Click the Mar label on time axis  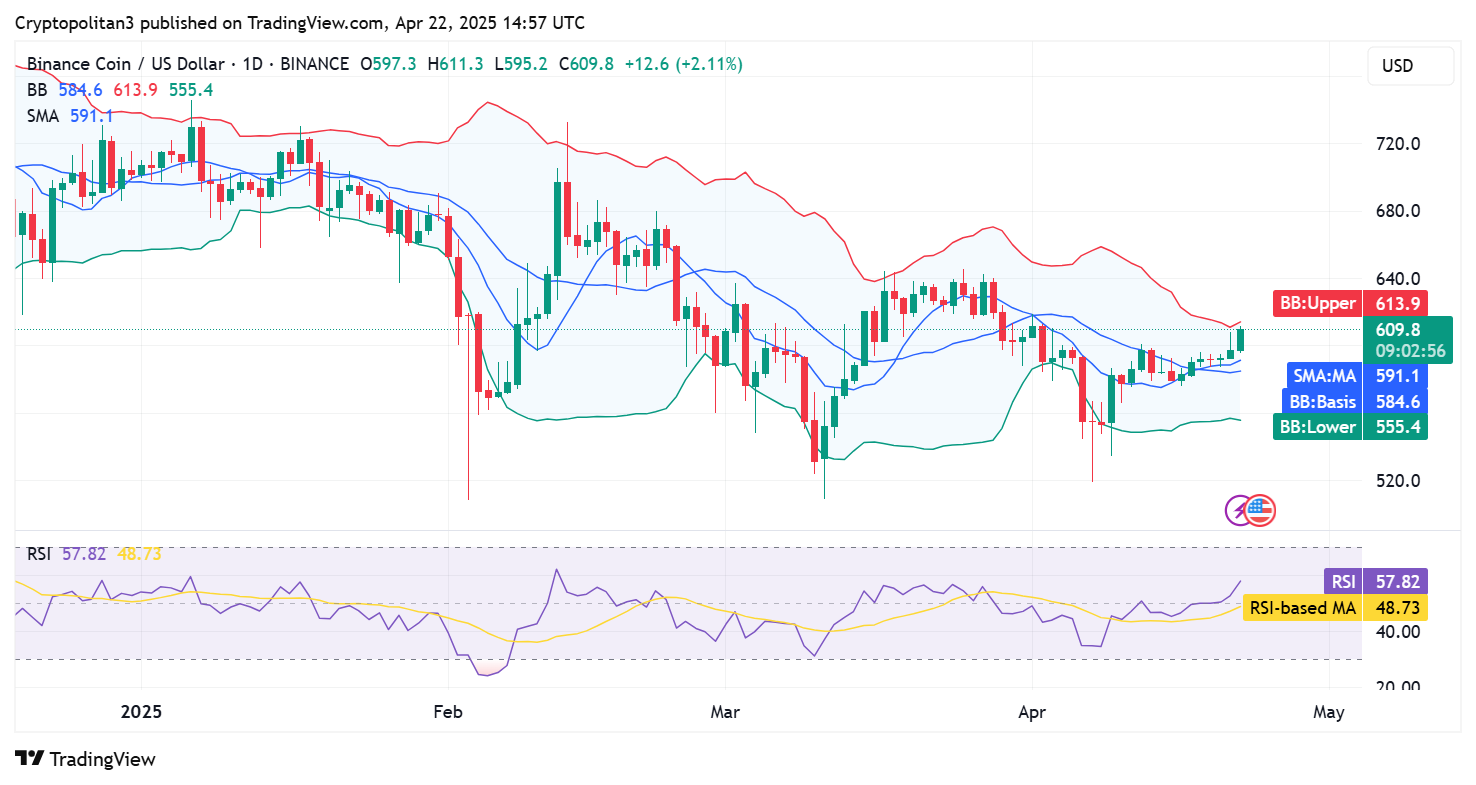[x=725, y=713]
